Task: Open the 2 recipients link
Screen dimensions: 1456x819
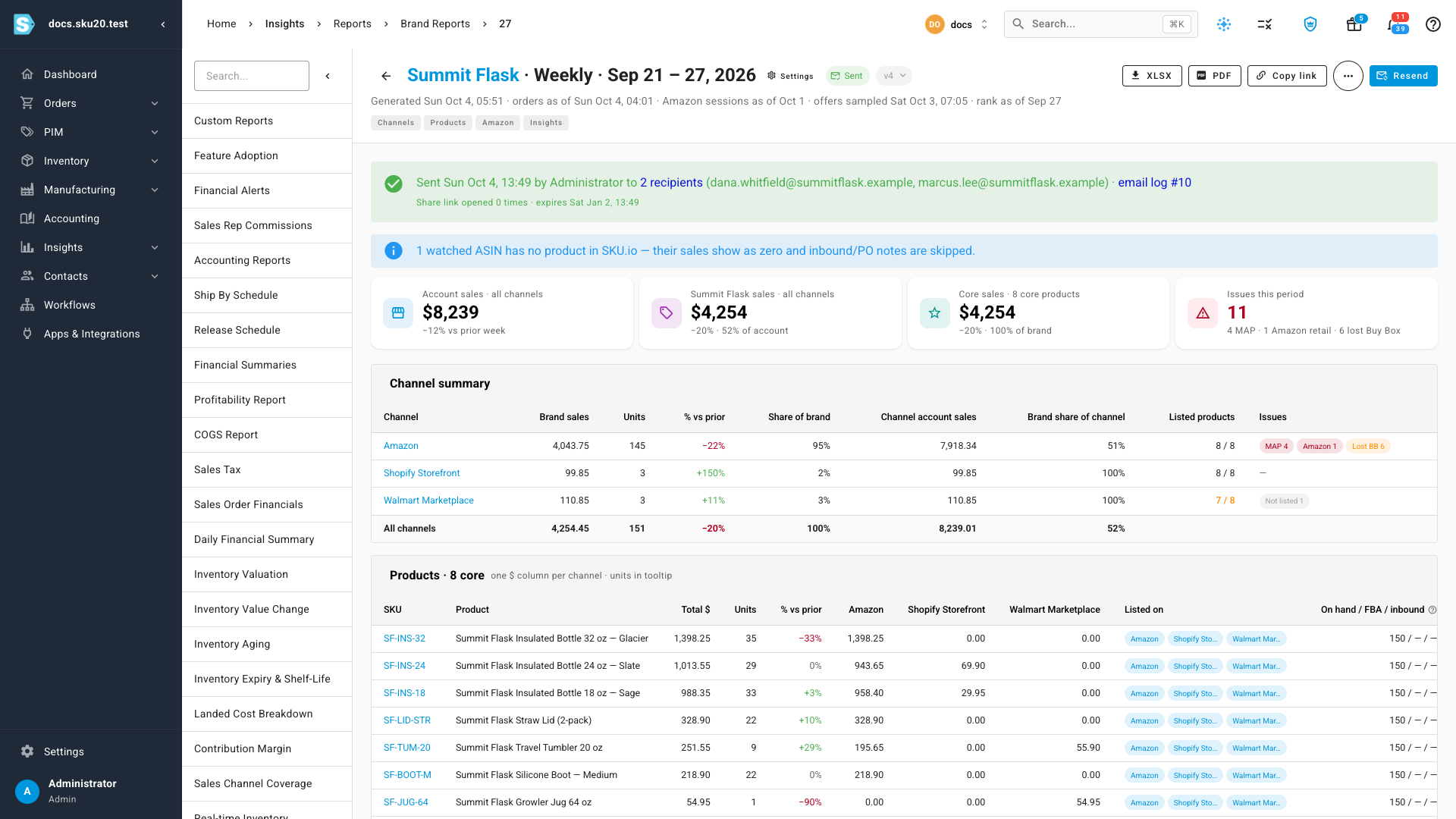Action: point(671,183)
